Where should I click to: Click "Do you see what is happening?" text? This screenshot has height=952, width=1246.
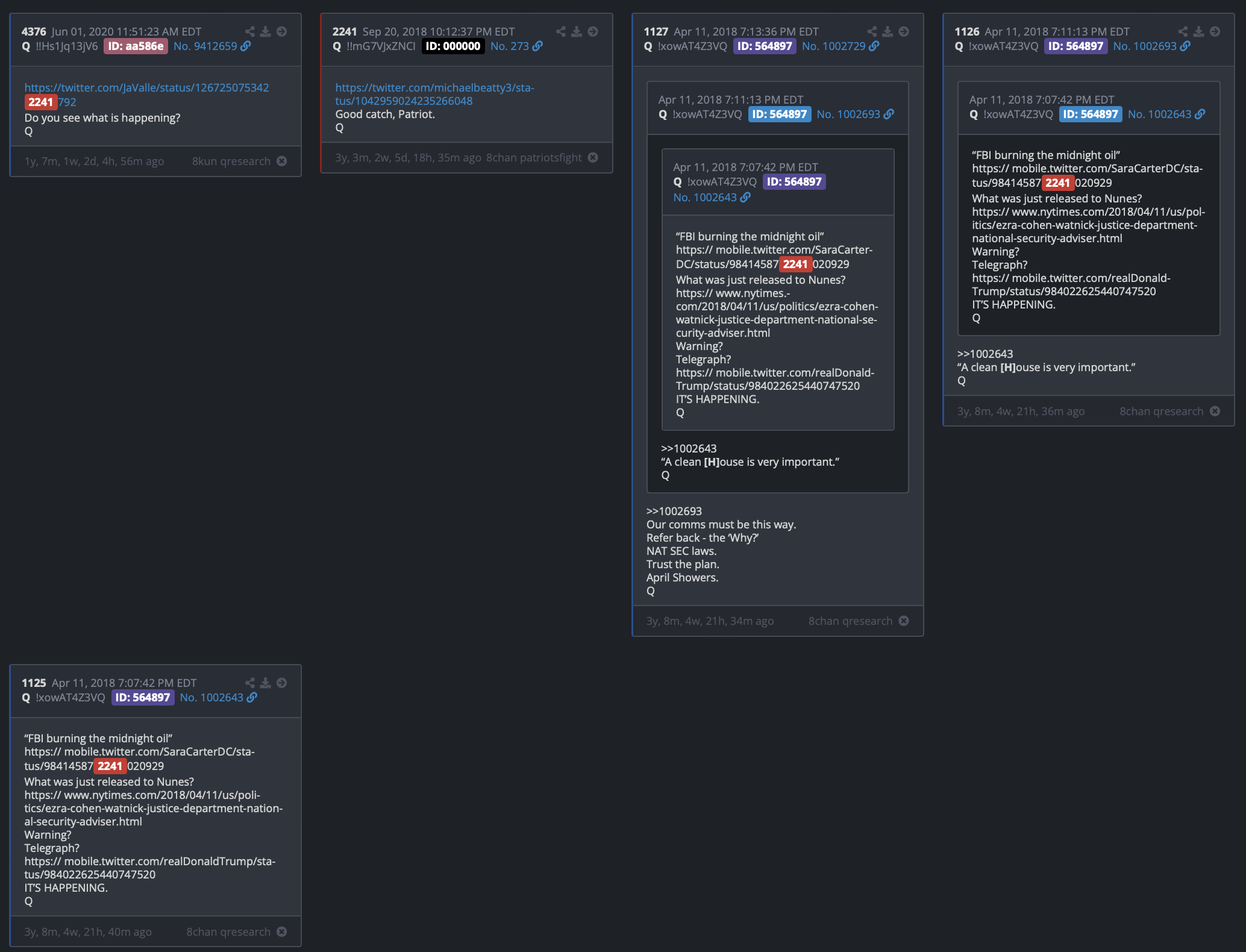coord(102,117)
